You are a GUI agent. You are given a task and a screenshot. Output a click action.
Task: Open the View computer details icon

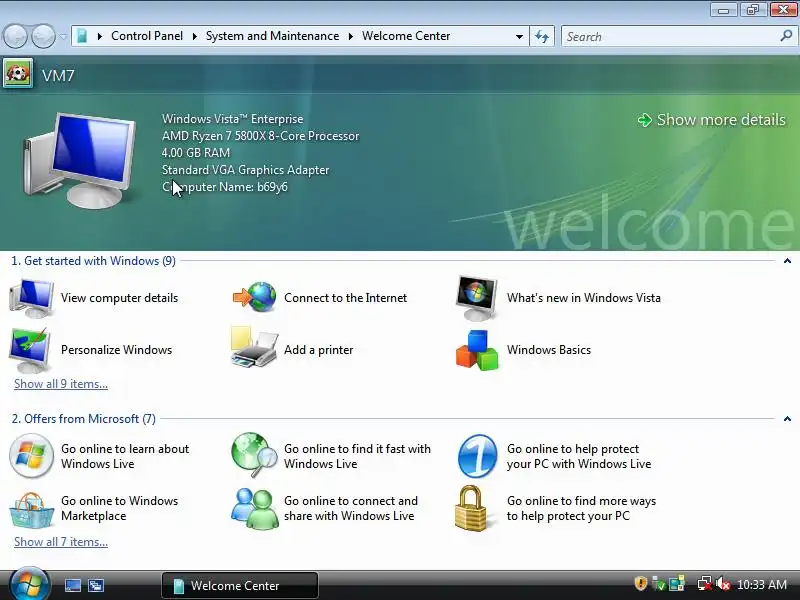[32, 298]
